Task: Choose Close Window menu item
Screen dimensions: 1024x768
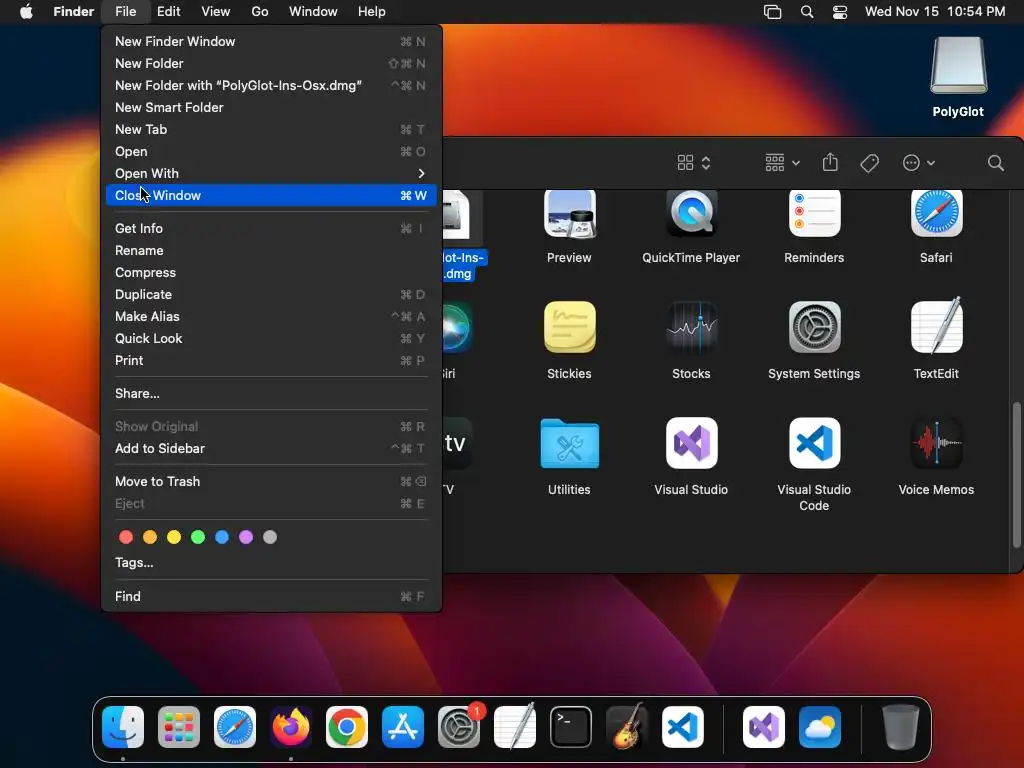Action: point(271,195)
